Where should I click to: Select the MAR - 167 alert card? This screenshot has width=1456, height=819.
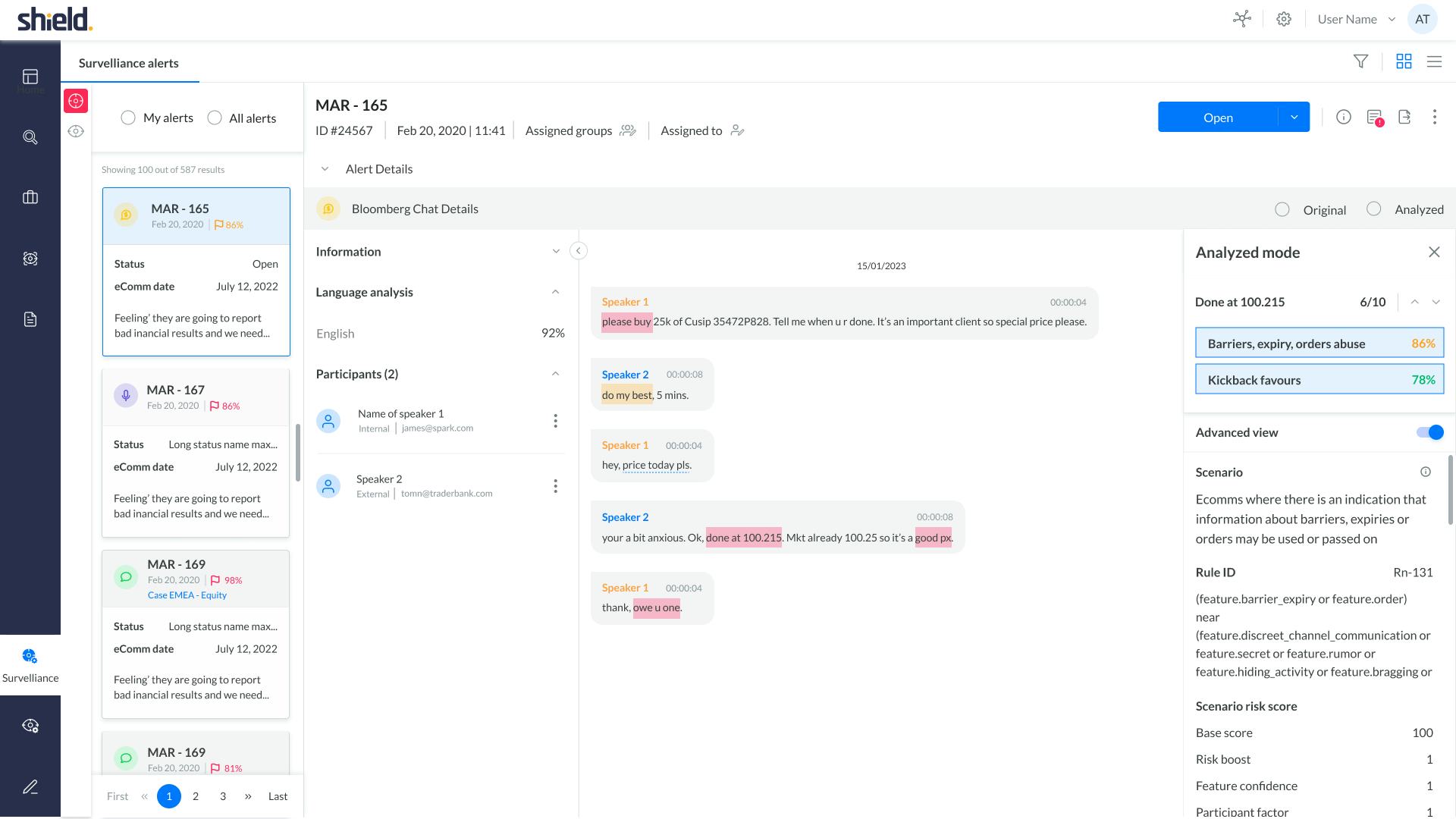pos(196,396)
